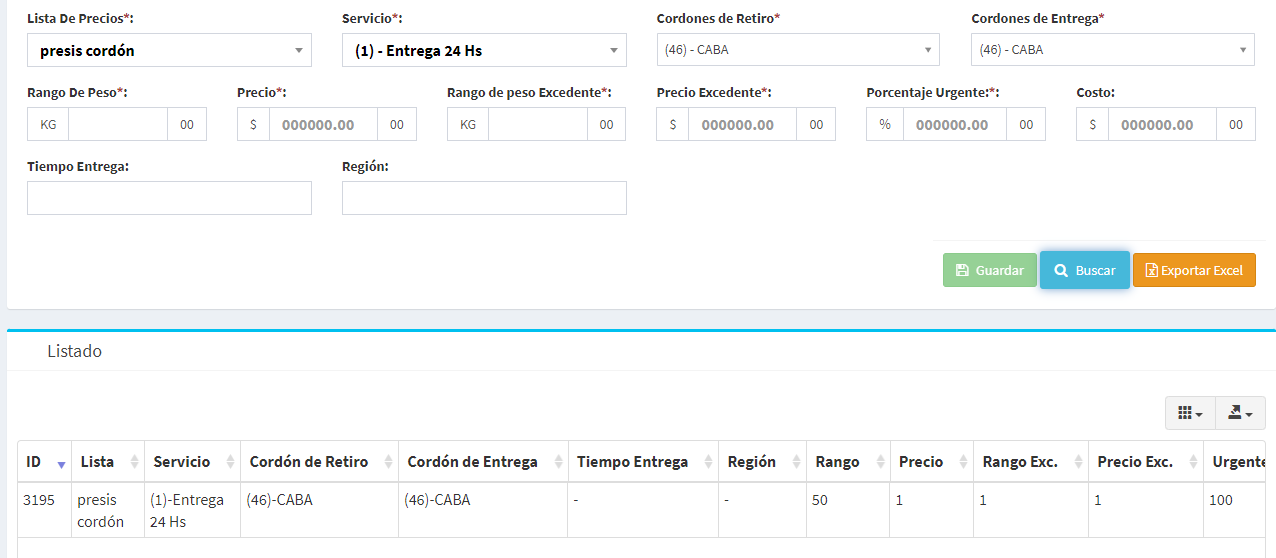Sort by Rango Exc. column arrows

coord(1078,462)
